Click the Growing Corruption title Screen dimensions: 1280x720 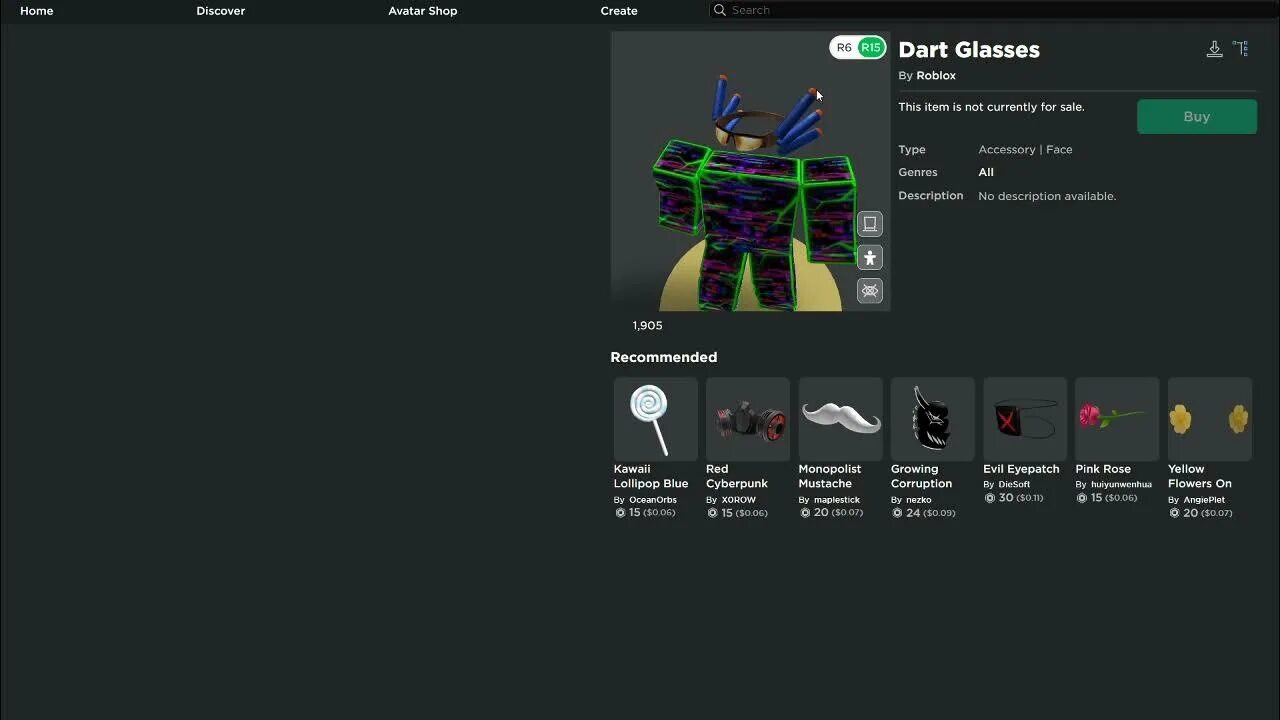pos(921,476)
